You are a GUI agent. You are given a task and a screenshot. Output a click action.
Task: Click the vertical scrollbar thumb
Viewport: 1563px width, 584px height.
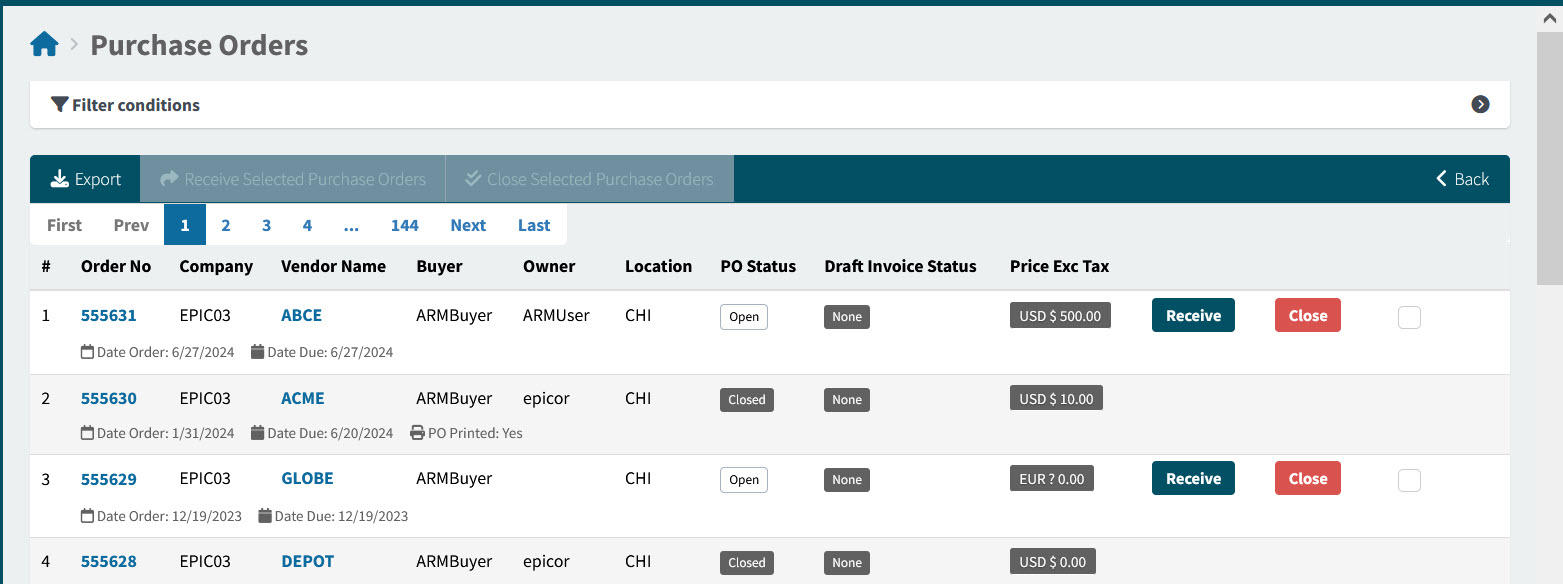1549,160
